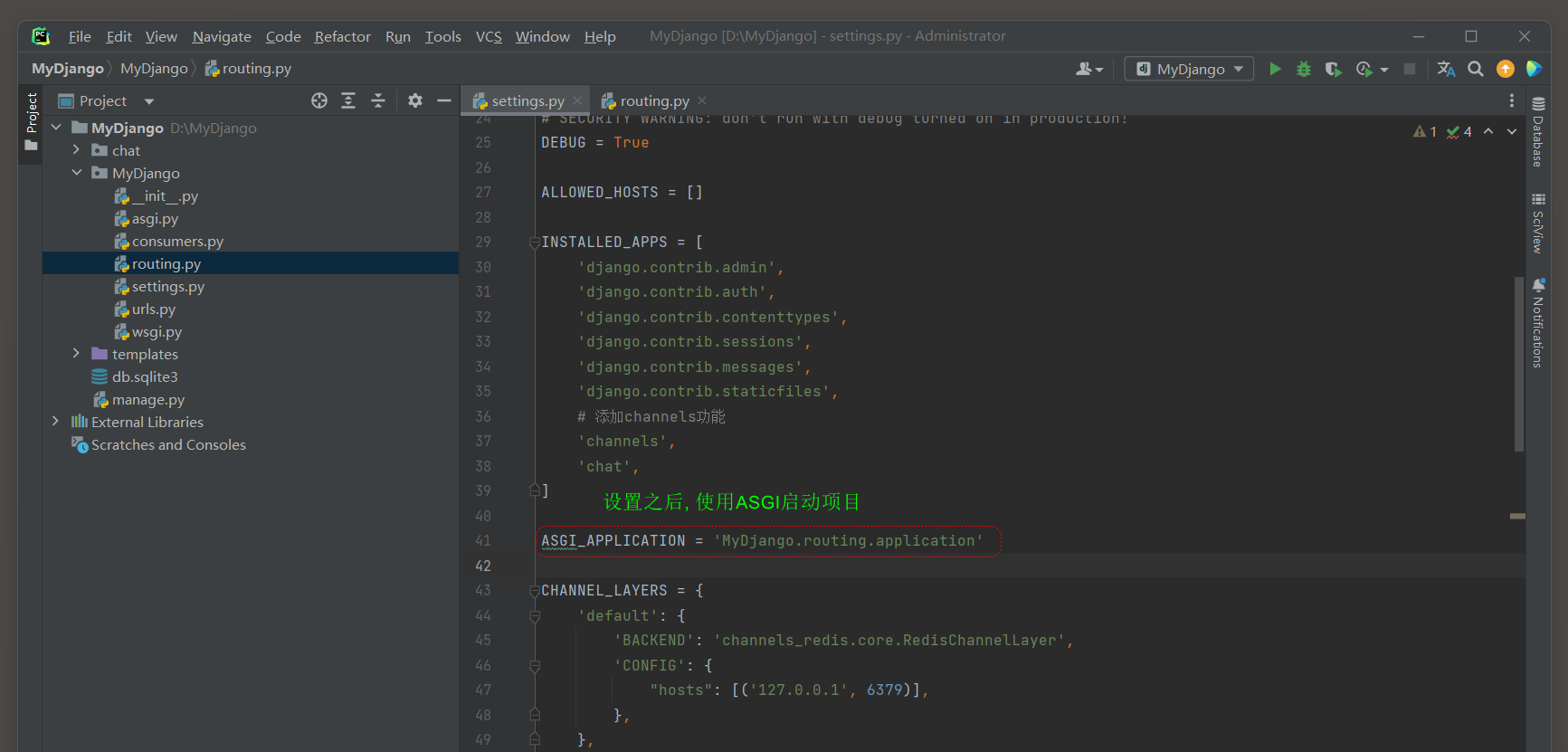Select asgi.py in the project tree
Screen dimensions: 1568x752
click(155, 219)
